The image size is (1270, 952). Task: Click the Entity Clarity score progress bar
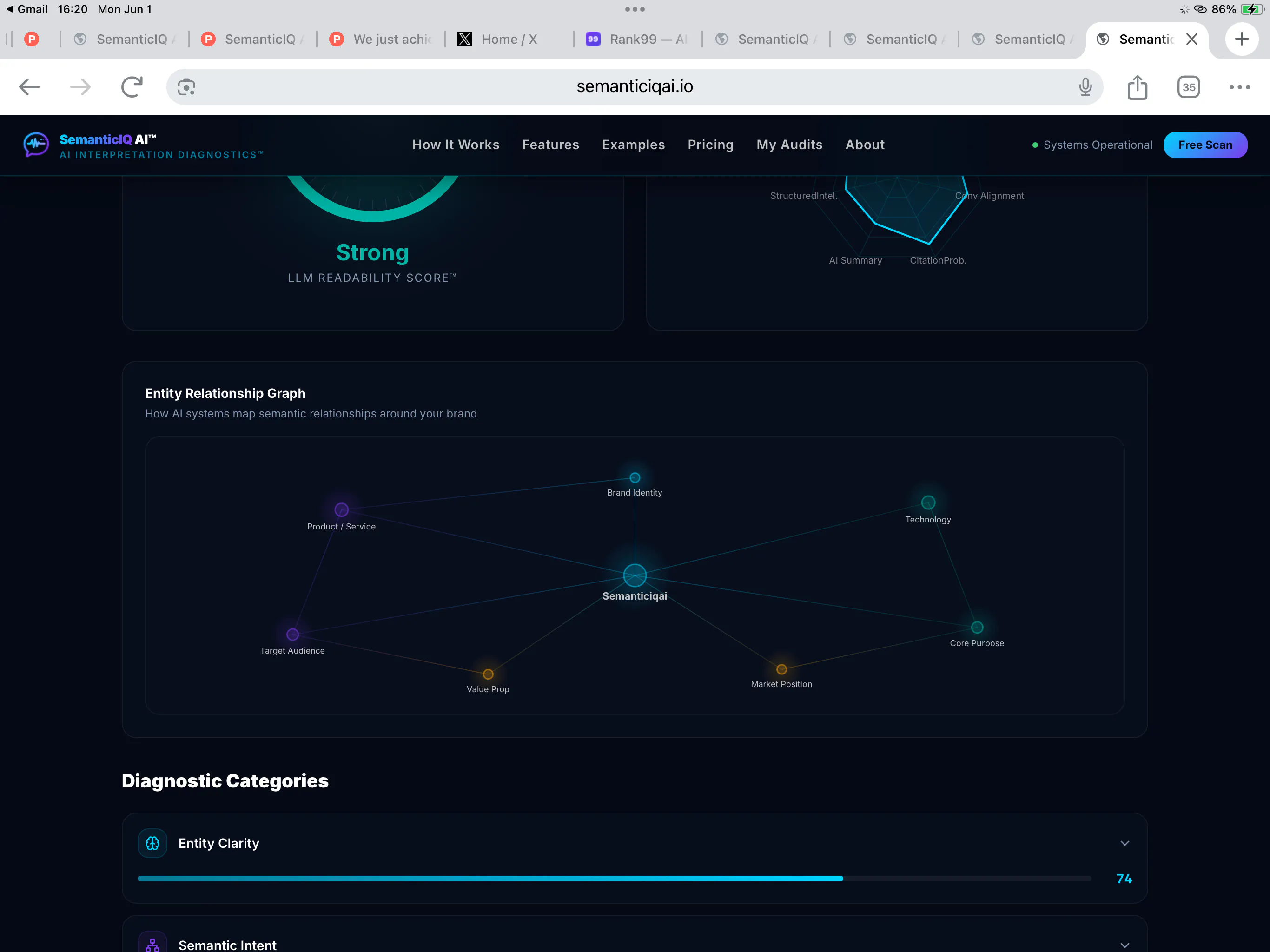pyautogui.click(x=615, y=879)
